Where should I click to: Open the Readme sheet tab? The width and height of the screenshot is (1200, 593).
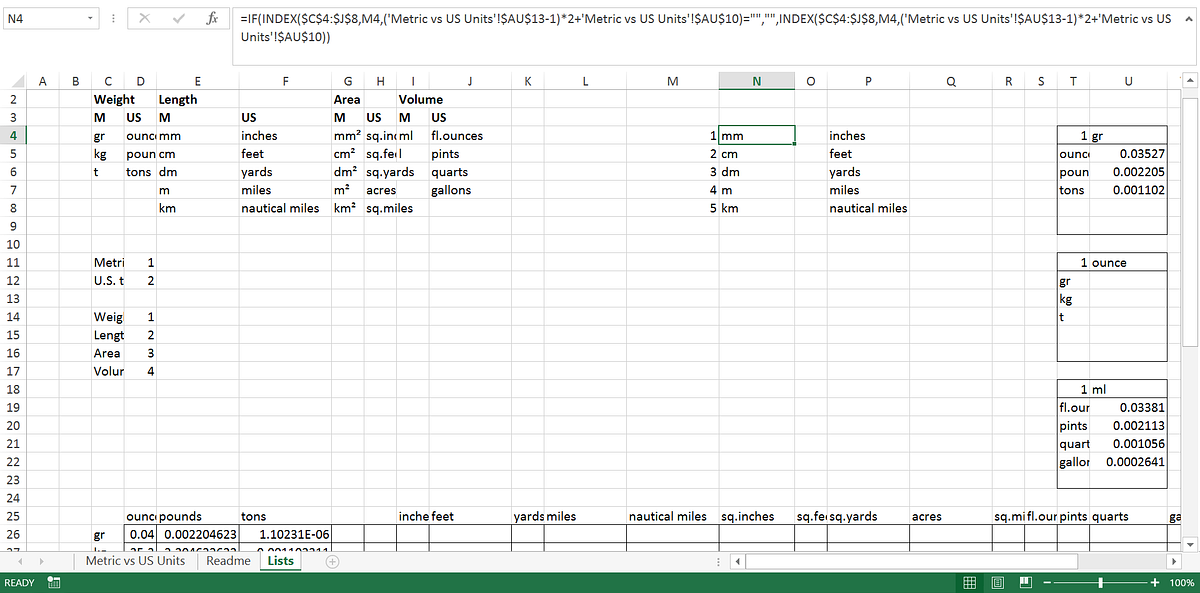tap(228, 561)
